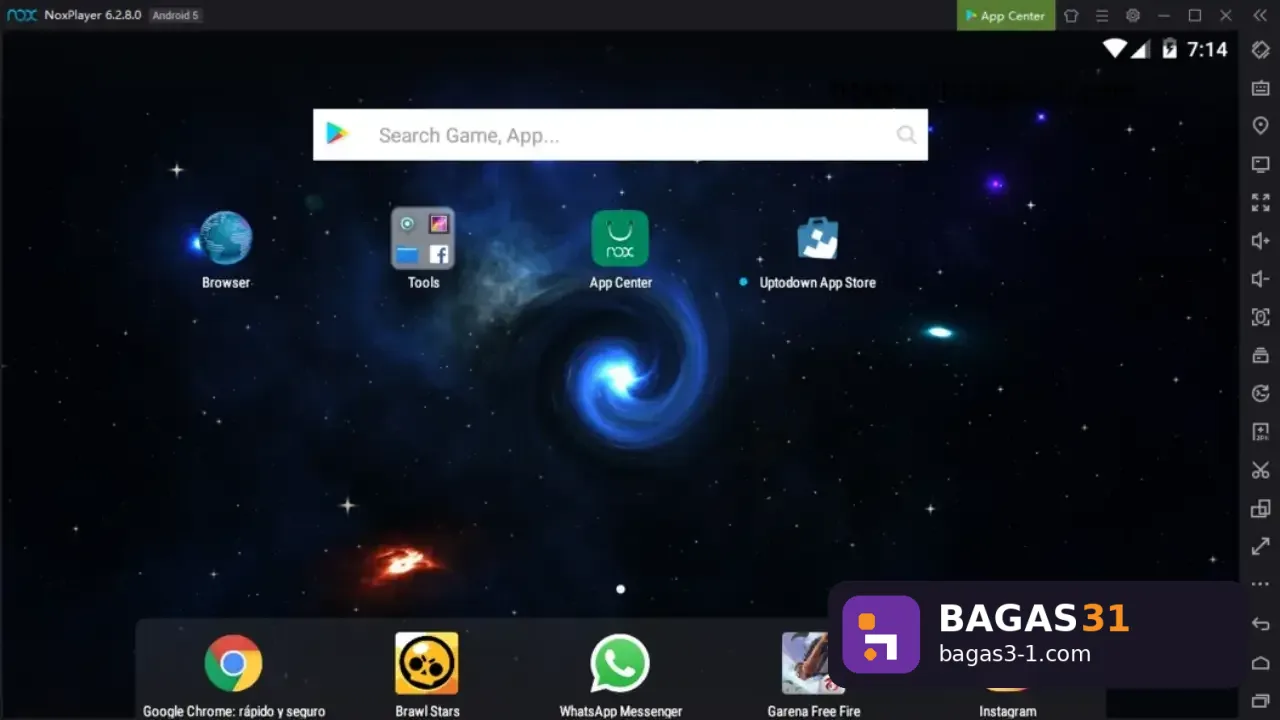Click the 7:14 clock in status bar
Viewport: 1280px width, 720px height.
tap(1207, 49)
